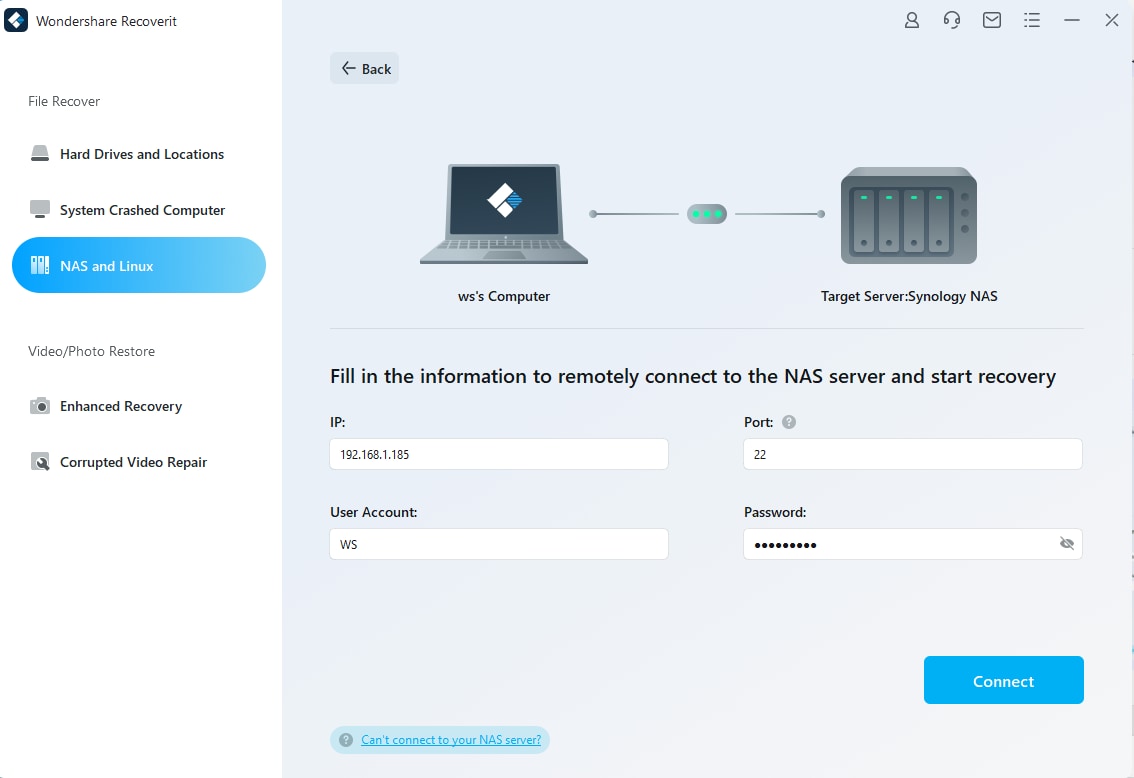Click the User Account input field
The image size is (1134, 778).
(x=499, y=544)
